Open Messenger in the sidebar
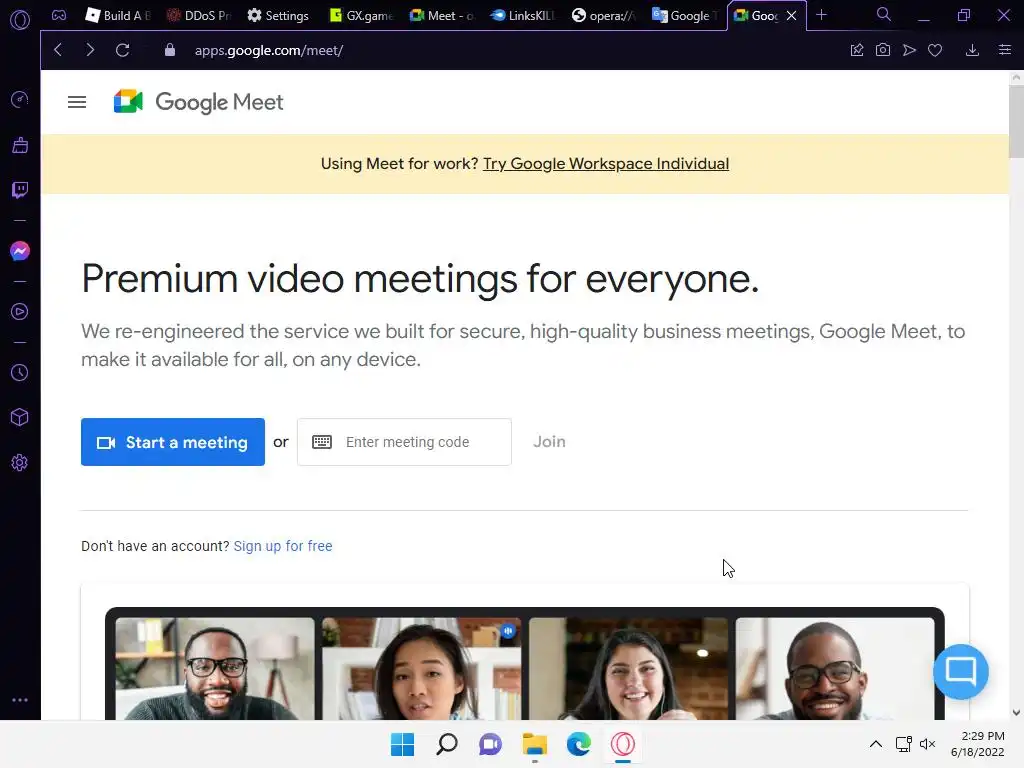This screenshot has width=1024, height=768. [x=20, y=251]
